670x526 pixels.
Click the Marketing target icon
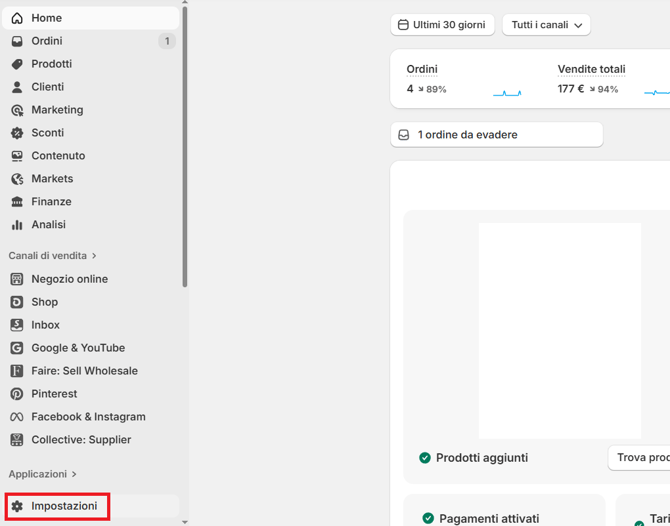coord(17,110)
